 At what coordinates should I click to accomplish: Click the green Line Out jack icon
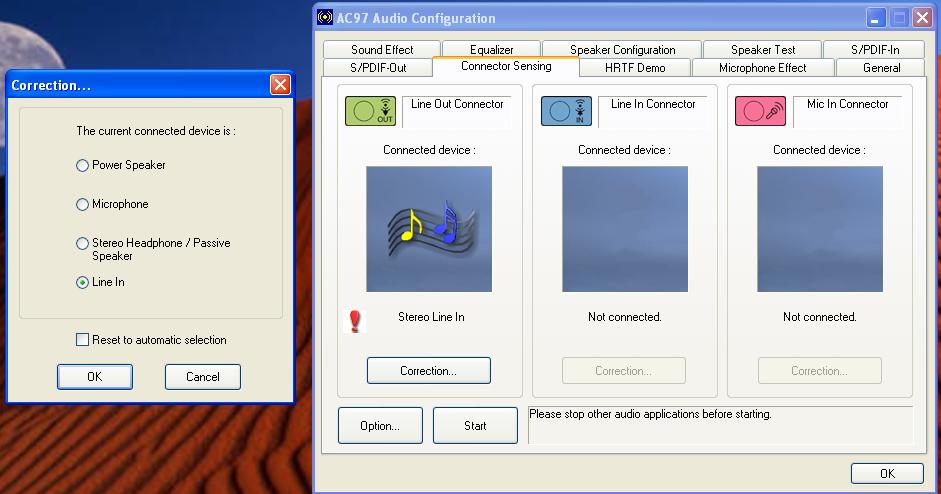pos(370,111)
